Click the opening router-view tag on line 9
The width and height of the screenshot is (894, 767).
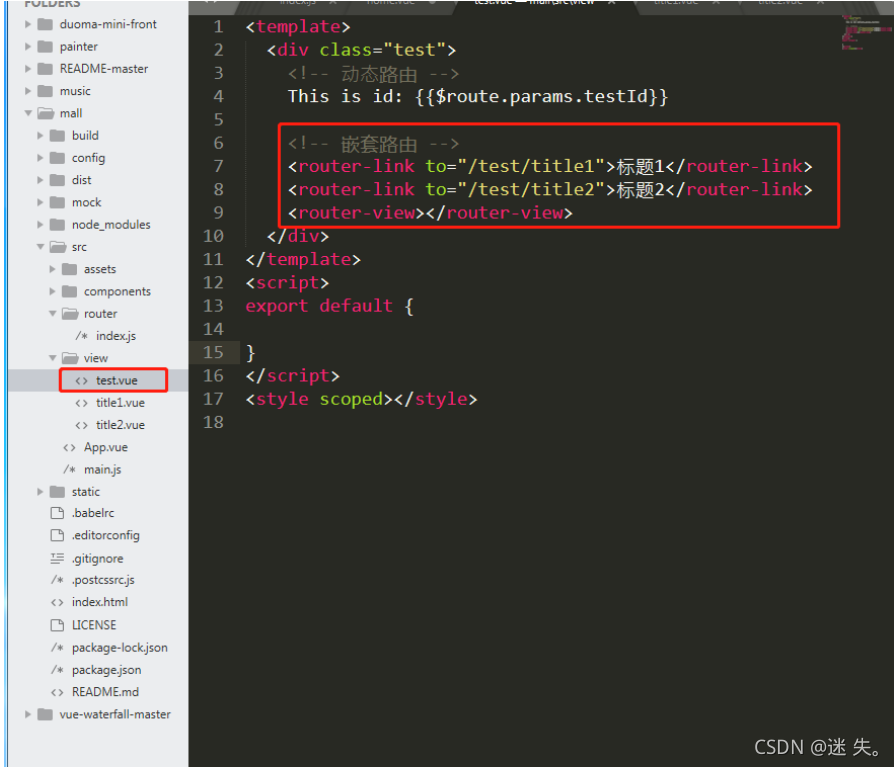point(356,213)
